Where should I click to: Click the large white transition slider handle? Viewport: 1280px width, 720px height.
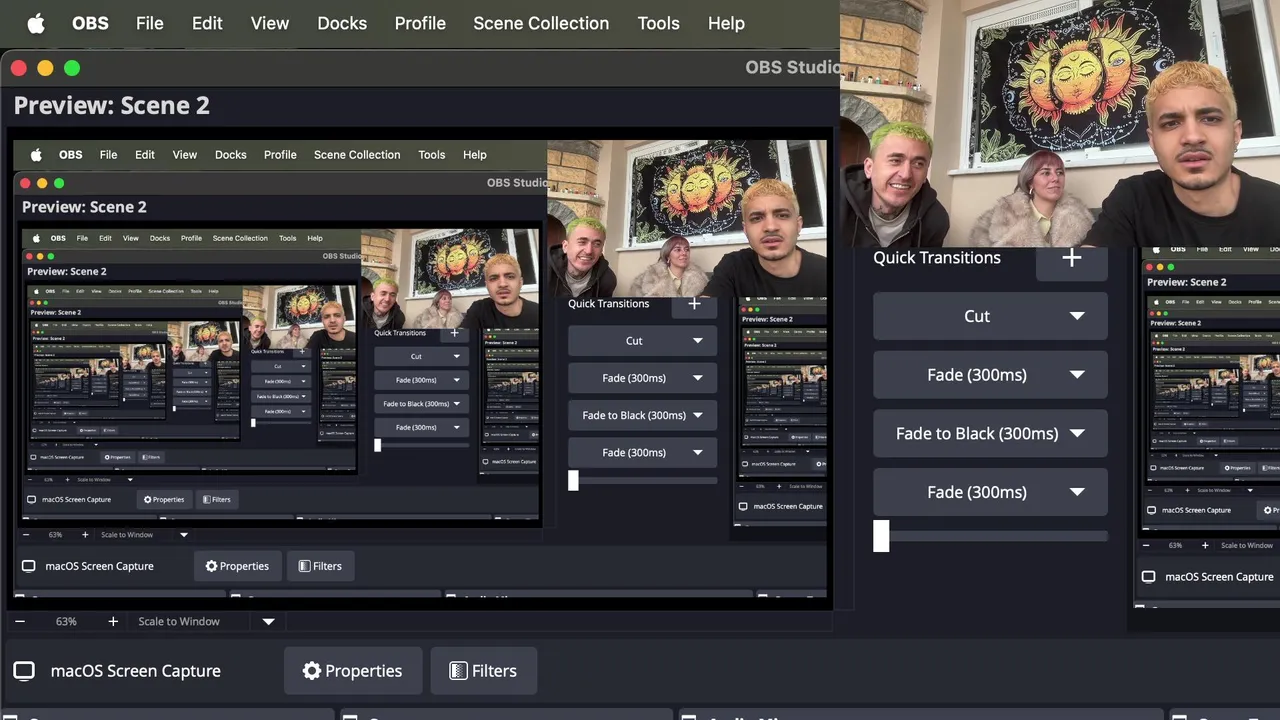(x=881, y=536)
